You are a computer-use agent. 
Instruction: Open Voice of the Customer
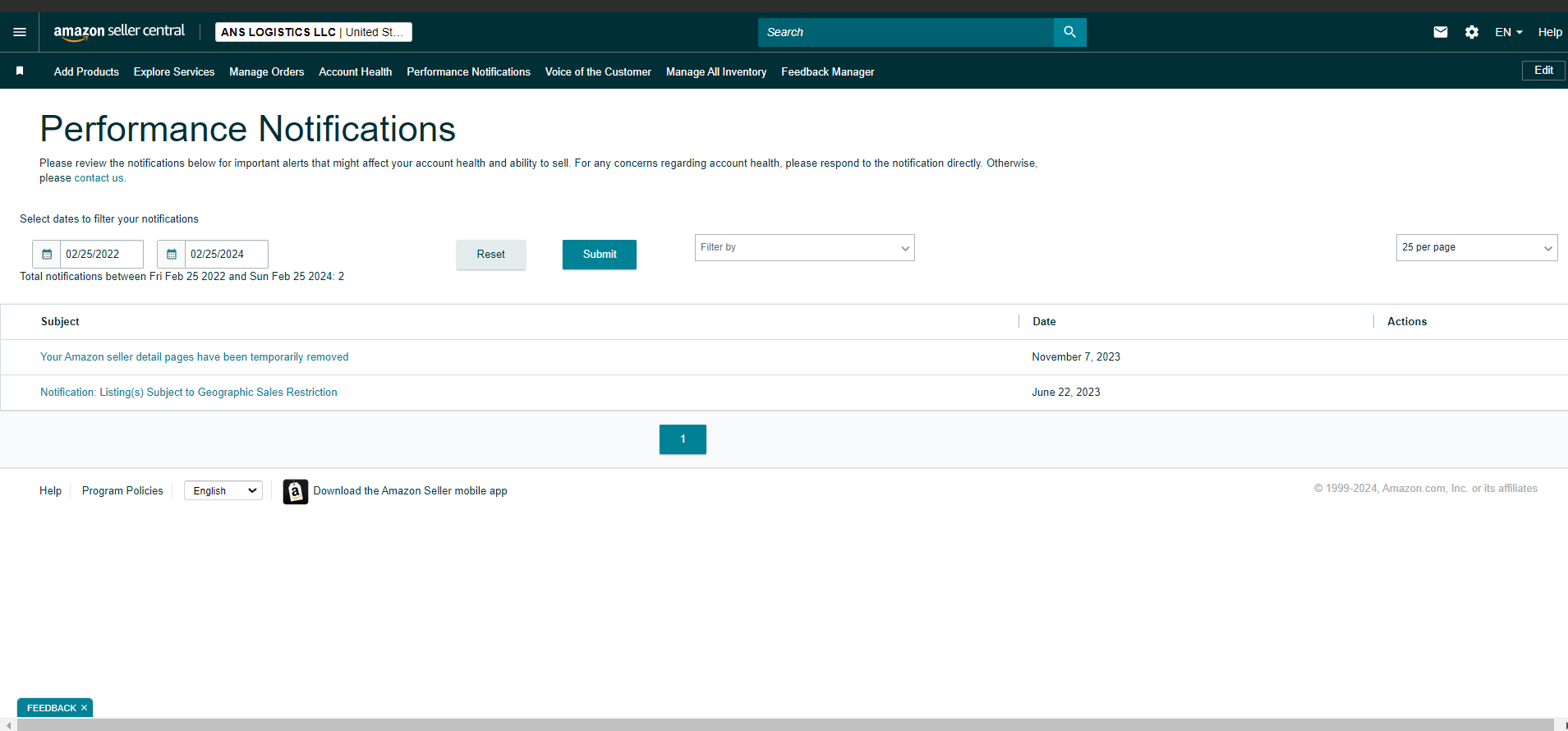coord(599,72)
